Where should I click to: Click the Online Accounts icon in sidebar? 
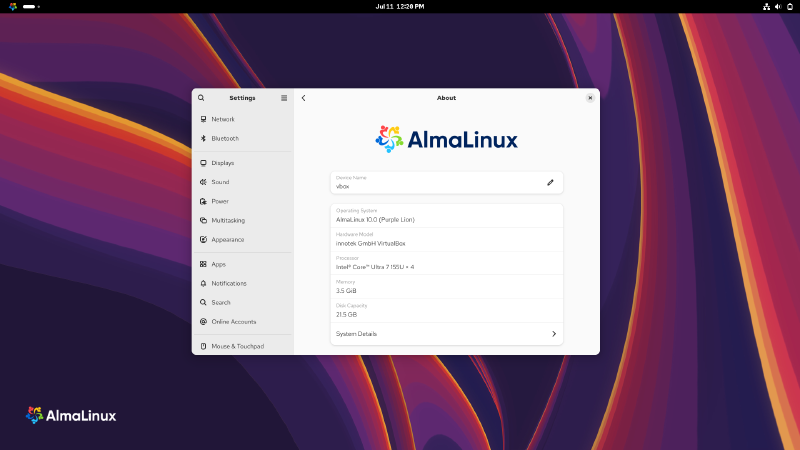(x=203, y=322)
